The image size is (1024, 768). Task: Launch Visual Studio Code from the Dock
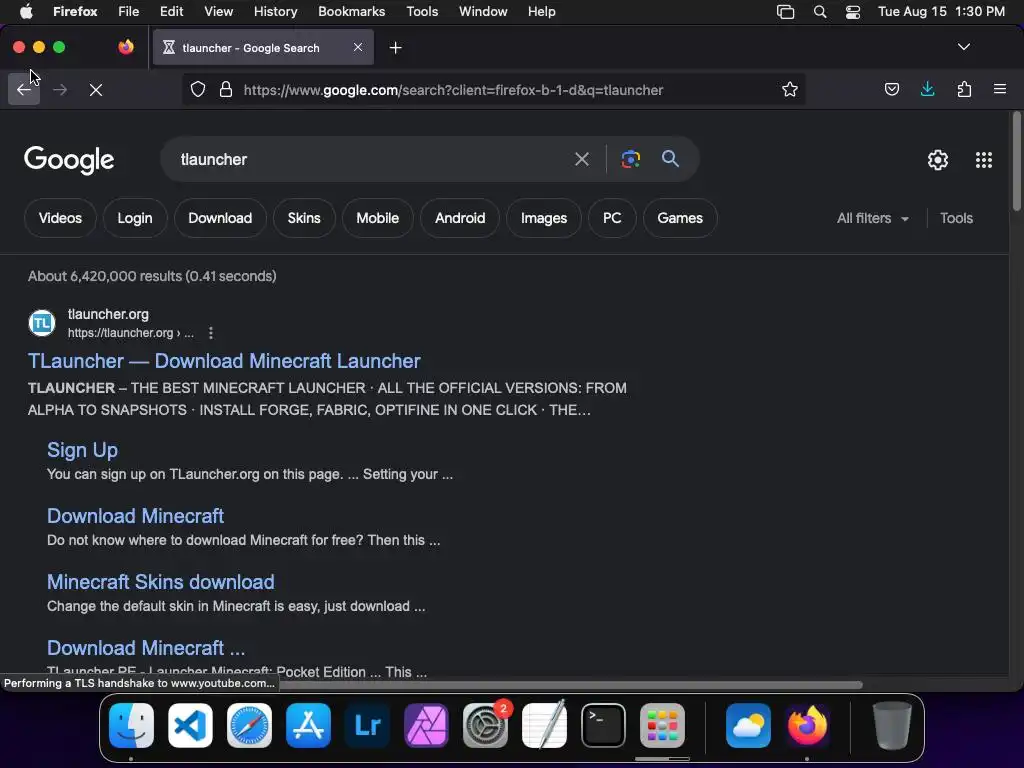click(190, 726)
